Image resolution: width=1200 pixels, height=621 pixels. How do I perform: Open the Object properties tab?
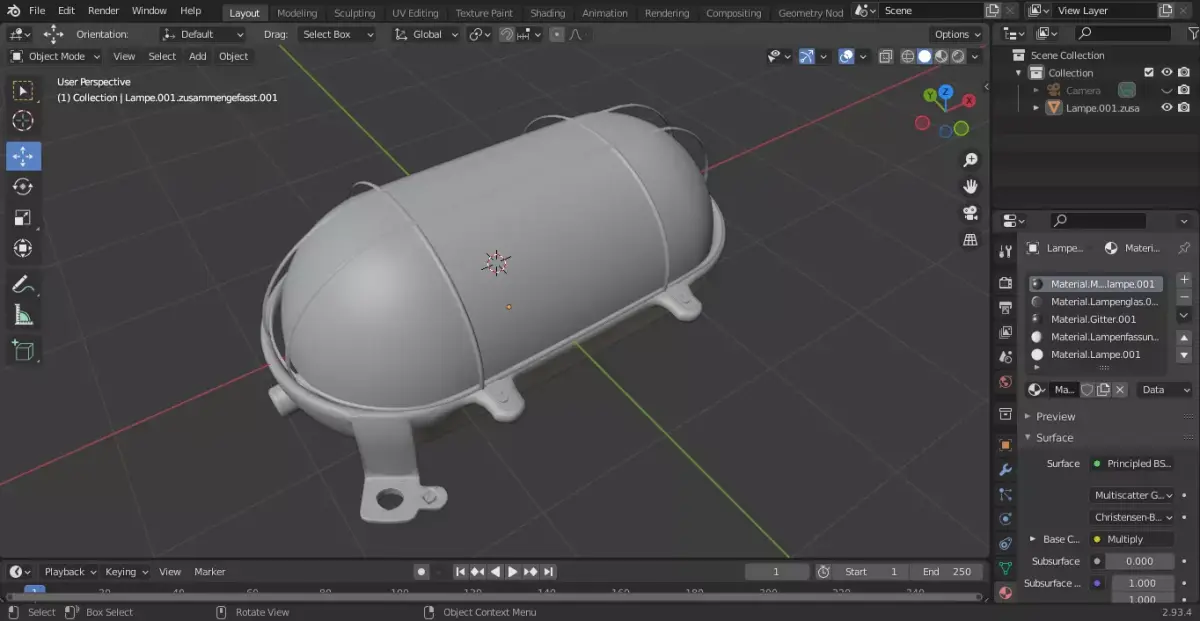(1006, 445)
